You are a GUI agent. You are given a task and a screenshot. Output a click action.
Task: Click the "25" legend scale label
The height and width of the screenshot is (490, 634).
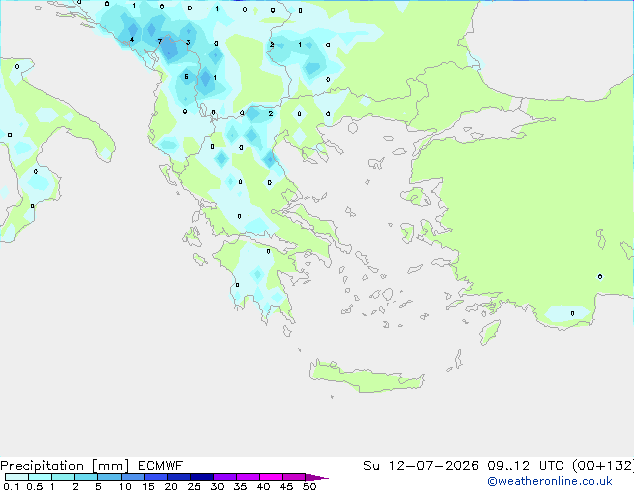(194, 486)
